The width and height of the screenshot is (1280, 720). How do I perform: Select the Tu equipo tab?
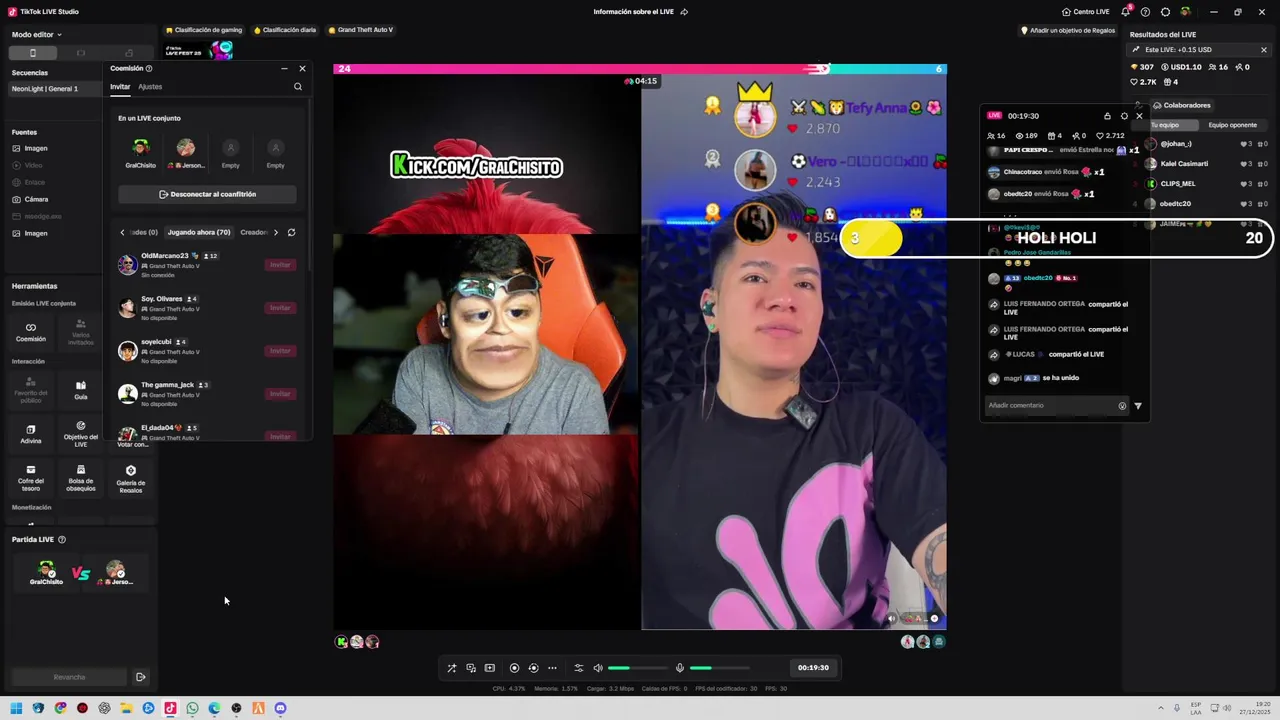point(1165,125)
